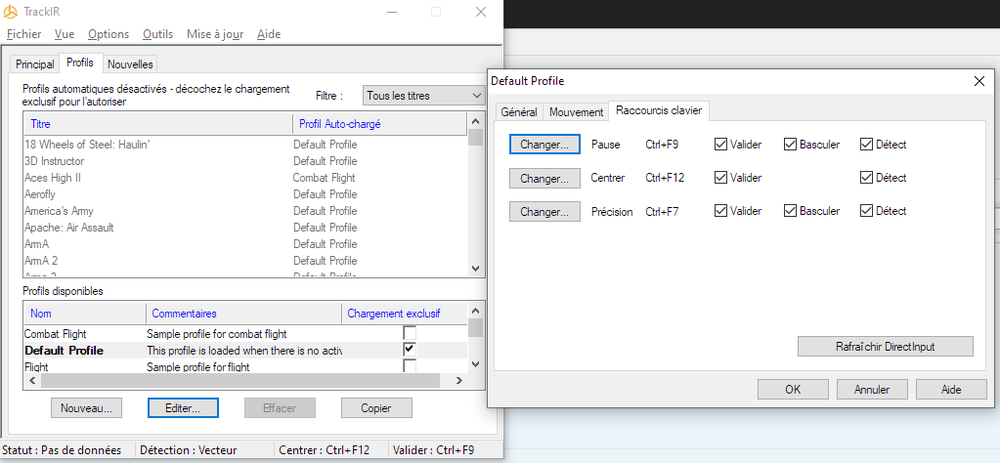Sort by the Titre column header
This screenshot has width=1000, height=463.
point(158,124)
